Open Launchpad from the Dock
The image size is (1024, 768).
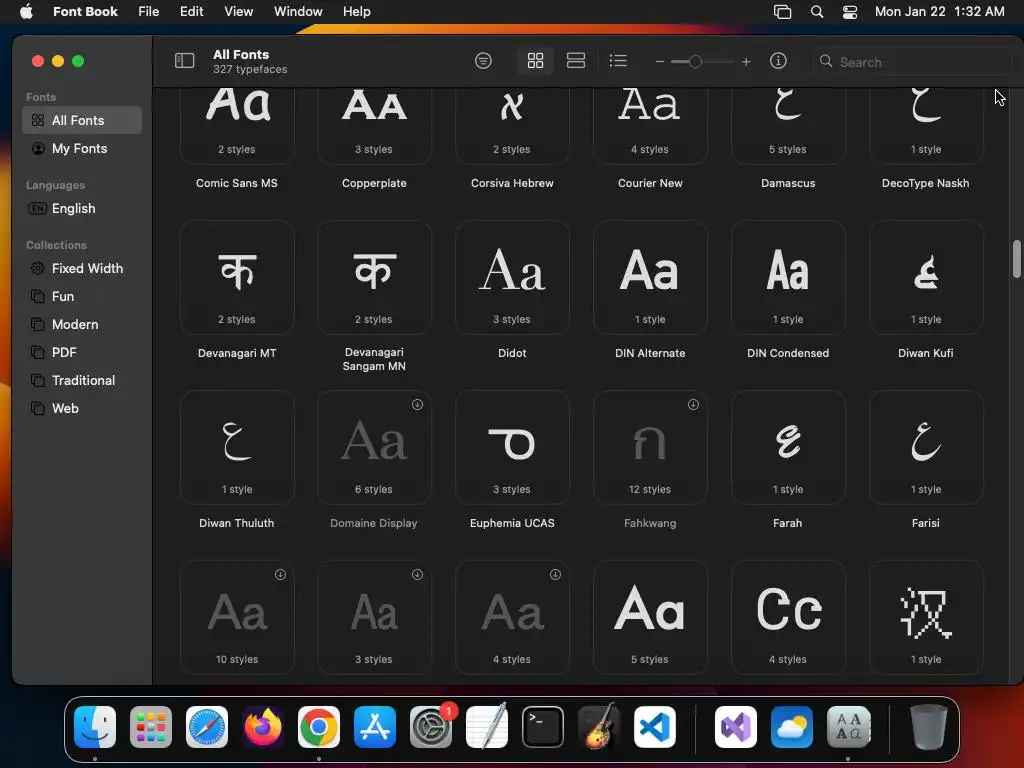coord(151,727)
